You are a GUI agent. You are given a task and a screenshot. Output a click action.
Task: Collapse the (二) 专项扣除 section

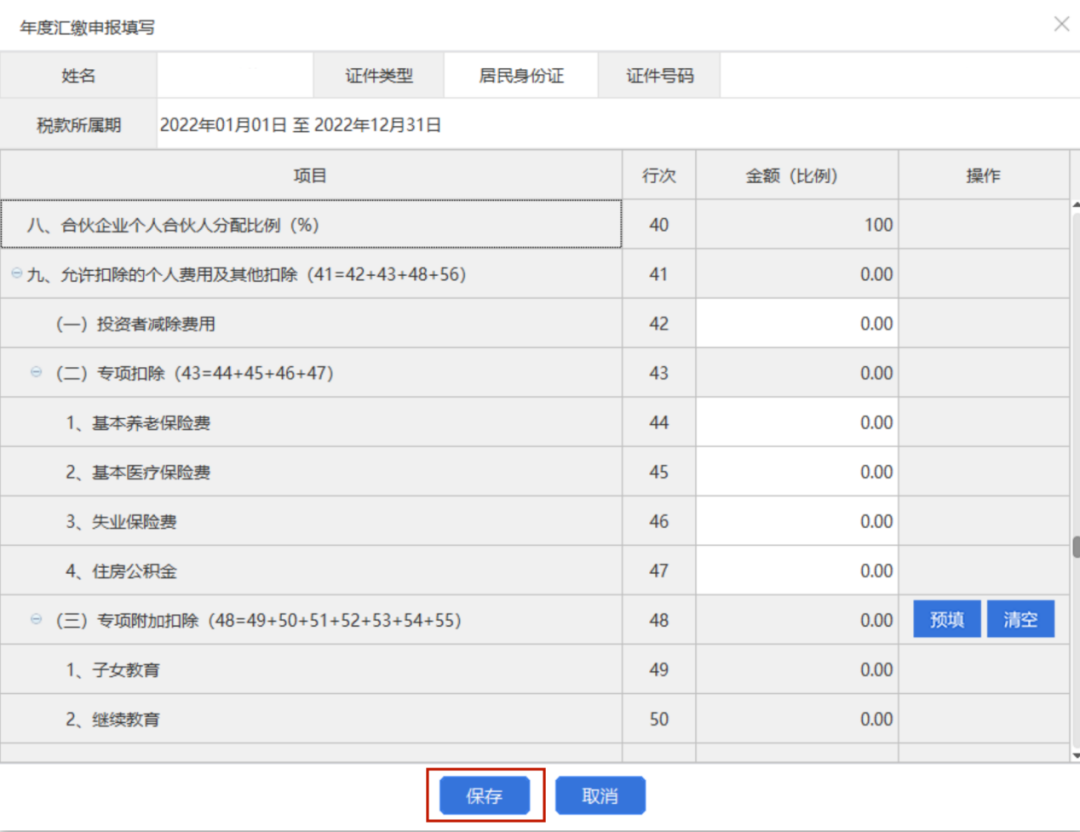pos(37,372)
